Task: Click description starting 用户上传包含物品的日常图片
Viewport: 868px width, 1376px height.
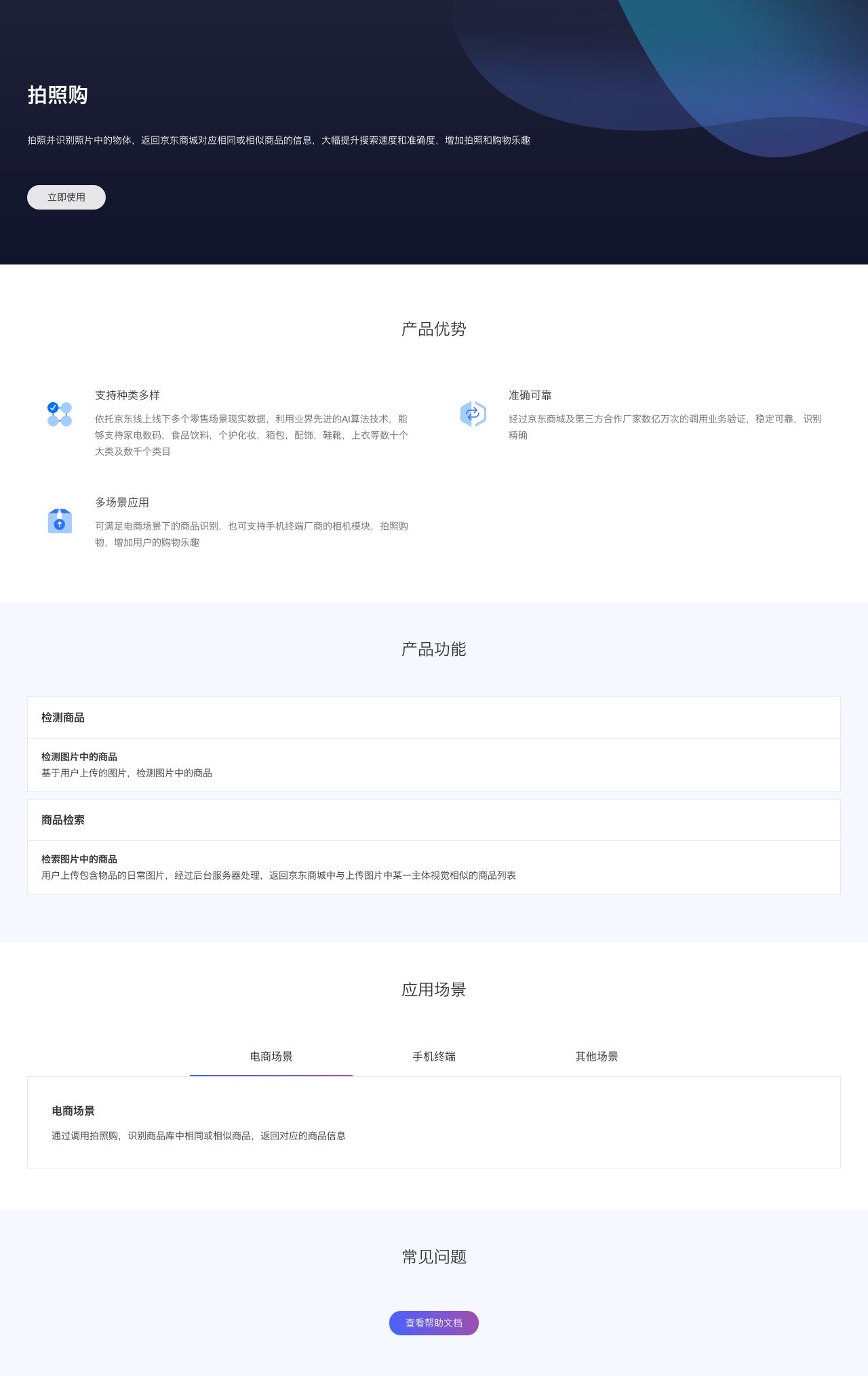Action: point(279,876)
